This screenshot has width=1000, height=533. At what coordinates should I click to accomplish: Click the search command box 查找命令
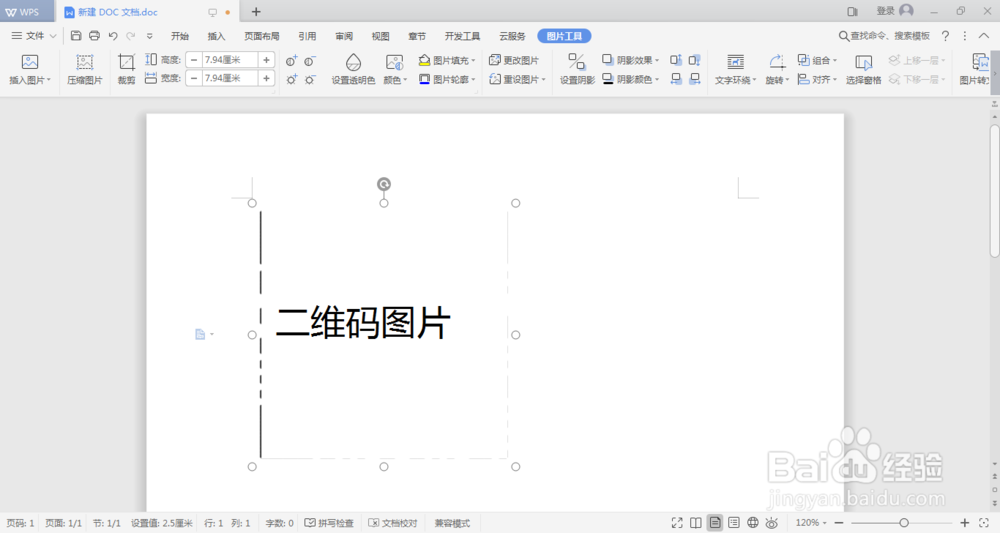(884, 36)
